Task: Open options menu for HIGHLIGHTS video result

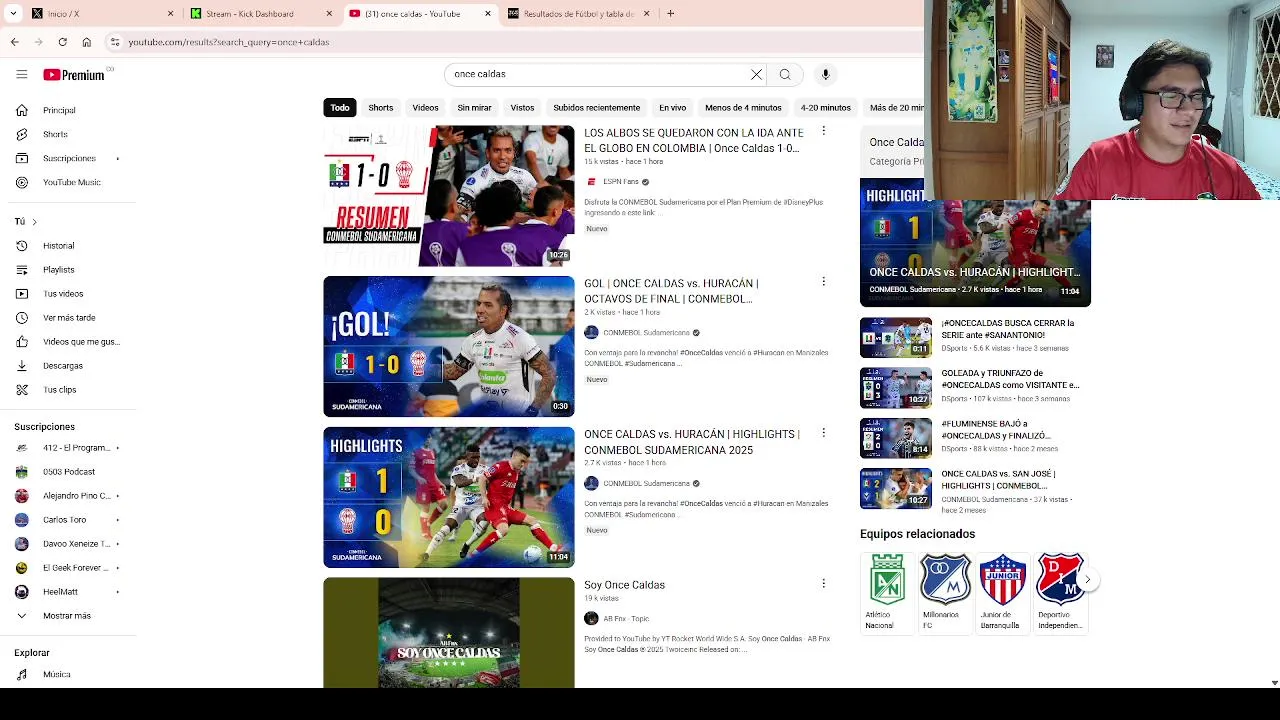Action: click(x=823, y=433)
